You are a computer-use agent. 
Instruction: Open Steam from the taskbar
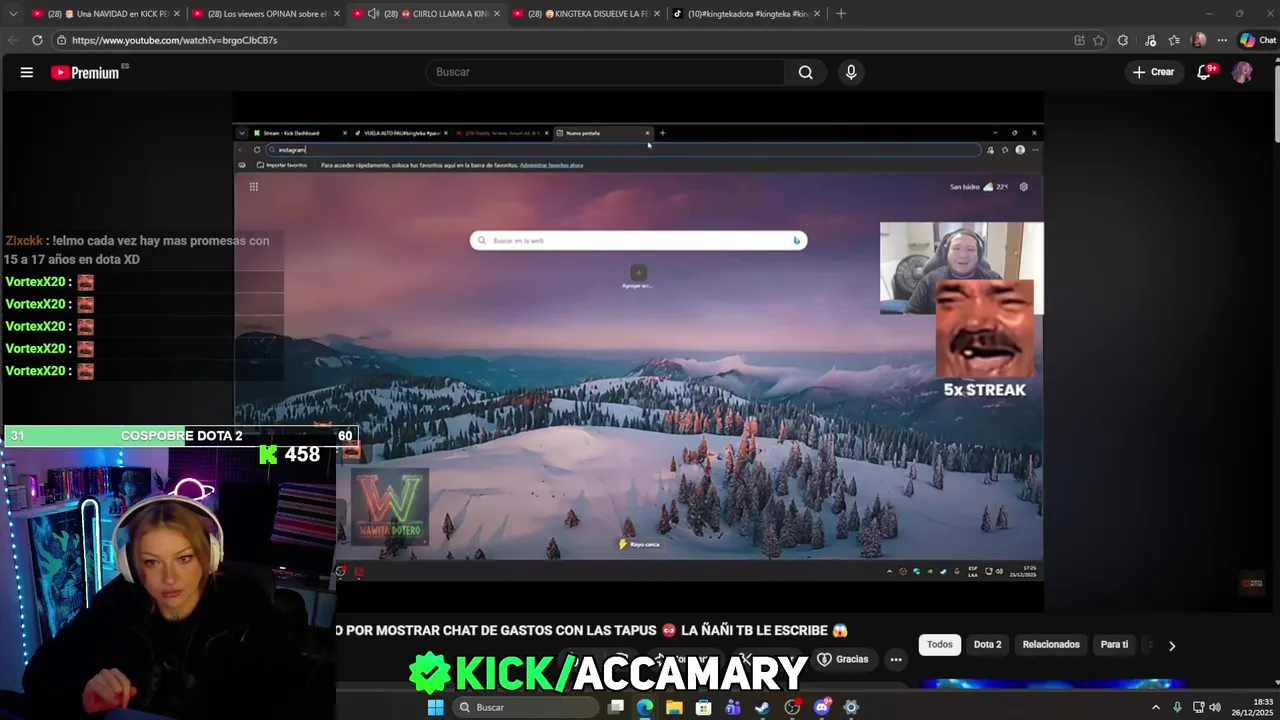coord(763,707)
